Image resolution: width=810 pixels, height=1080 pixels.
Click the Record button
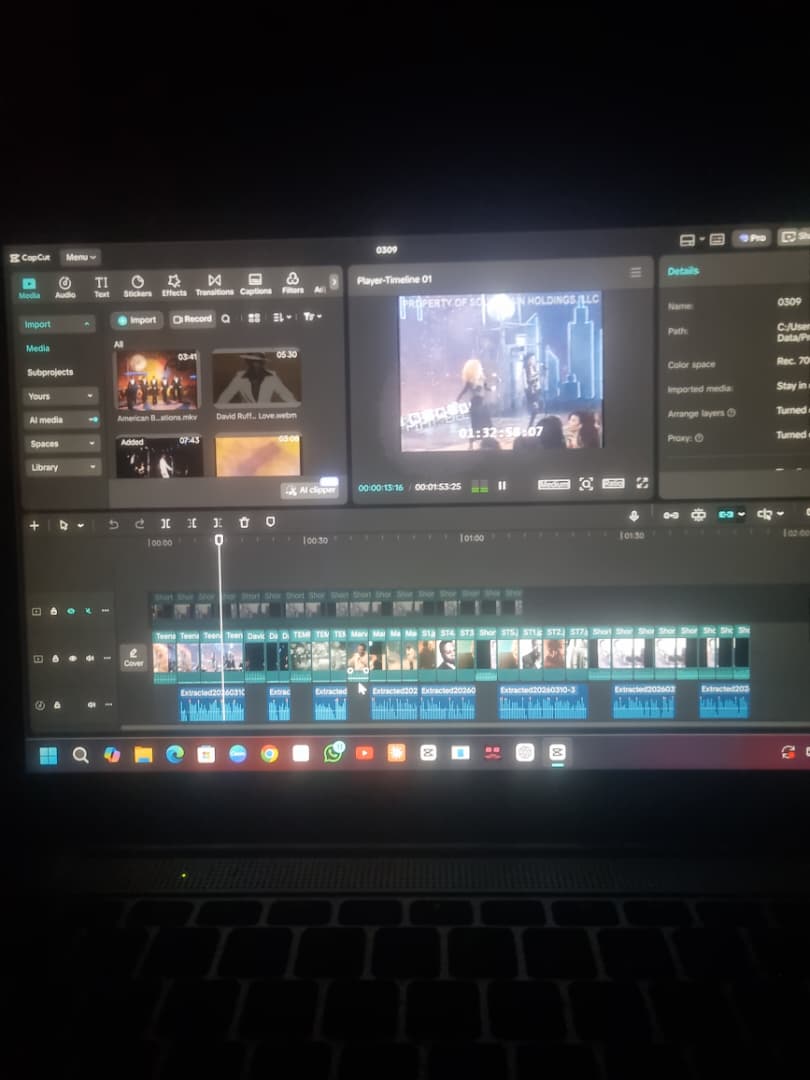pyautogui.click(x=192, y=319)
